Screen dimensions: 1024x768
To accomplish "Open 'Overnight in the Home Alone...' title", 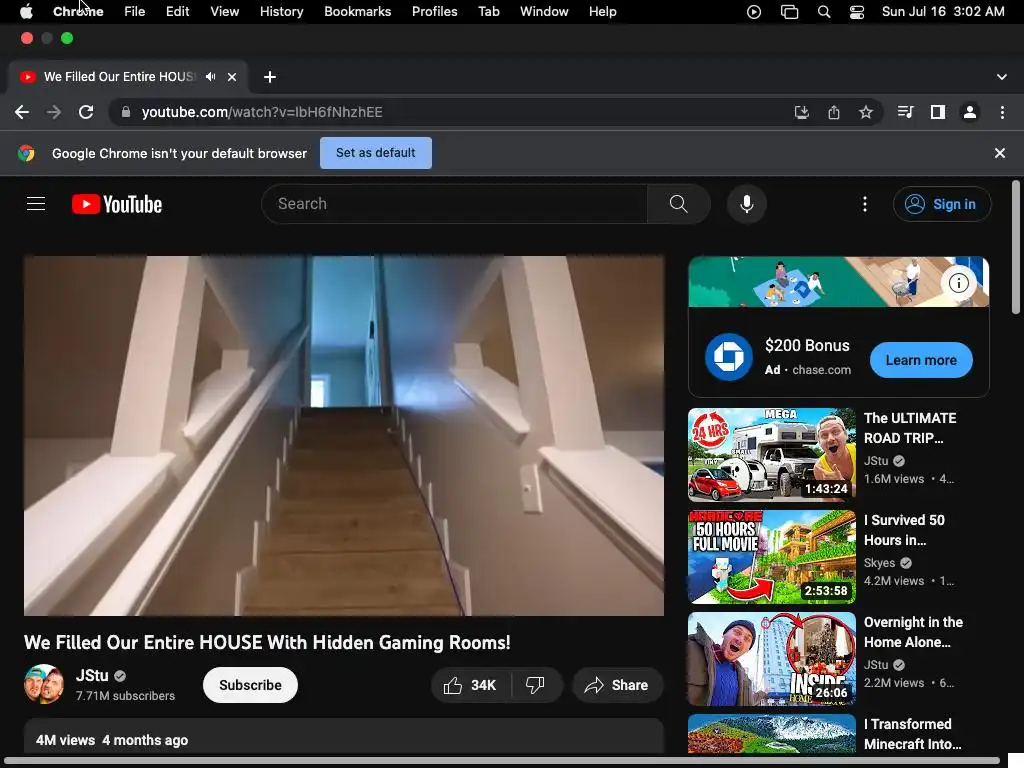I will [913, 632].
